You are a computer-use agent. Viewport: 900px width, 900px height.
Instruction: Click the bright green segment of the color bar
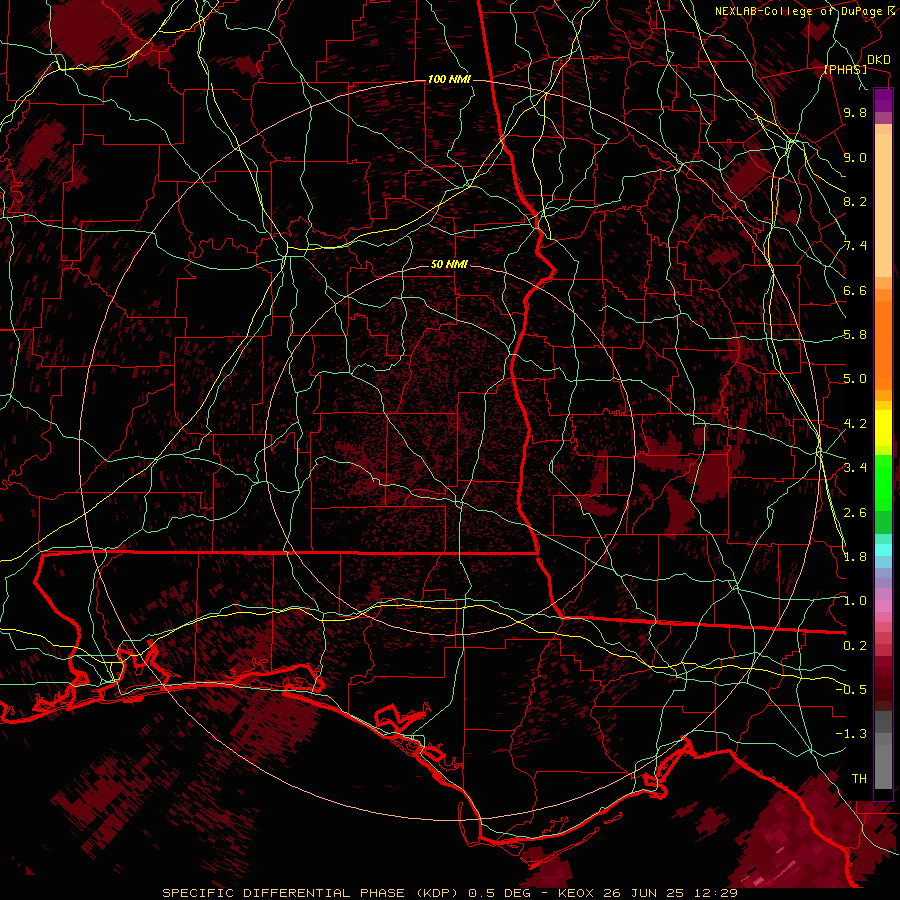[x=883, y=482]
